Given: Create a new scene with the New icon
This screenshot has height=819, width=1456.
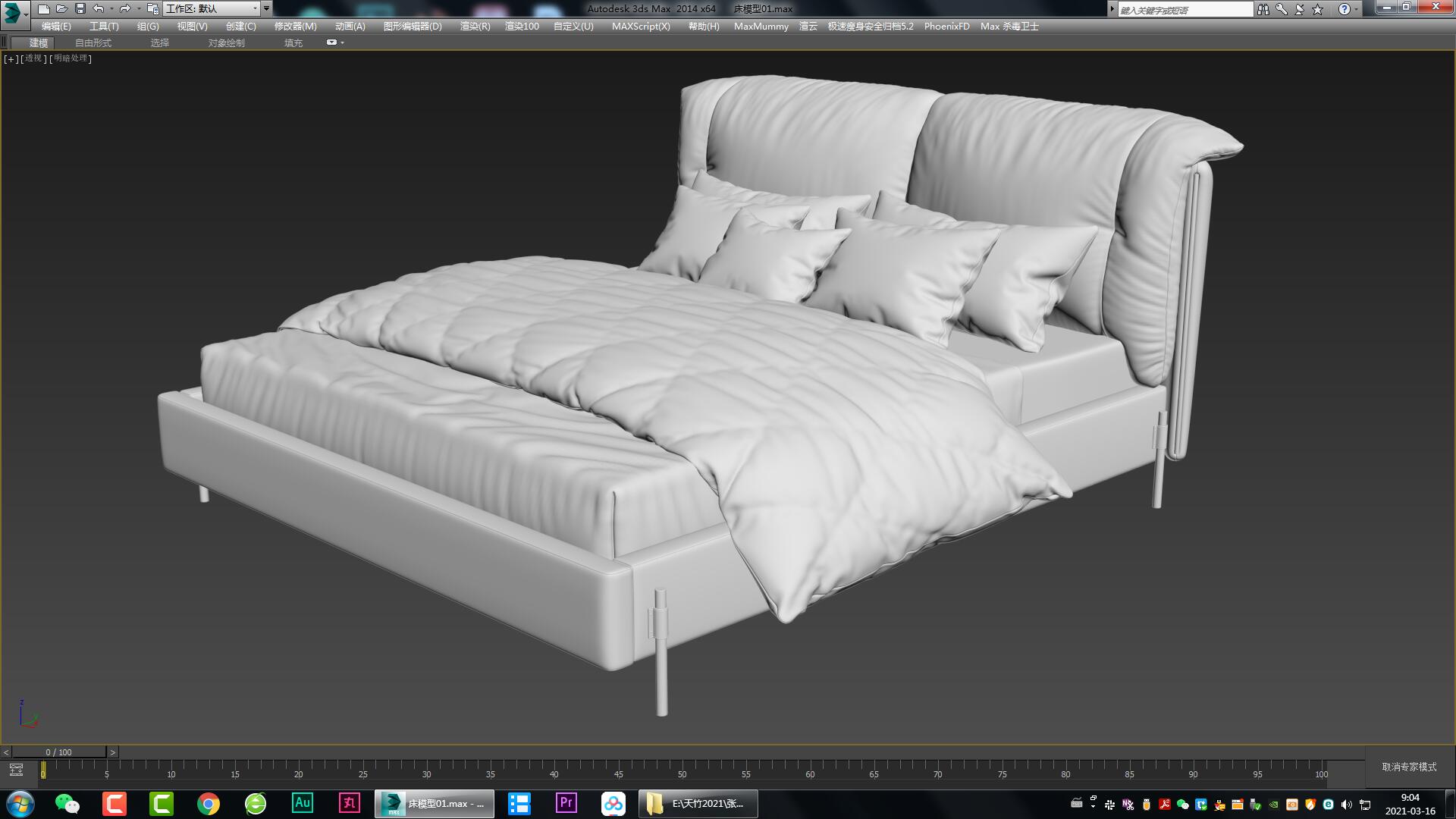Looking at the screenshot, I should [x=44, y=8].
